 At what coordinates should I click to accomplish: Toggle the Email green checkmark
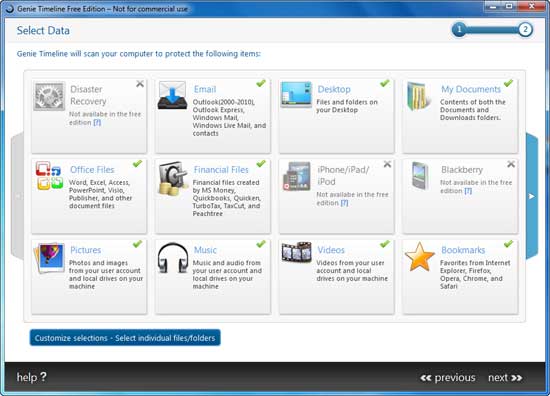click(x=261, y=83)
